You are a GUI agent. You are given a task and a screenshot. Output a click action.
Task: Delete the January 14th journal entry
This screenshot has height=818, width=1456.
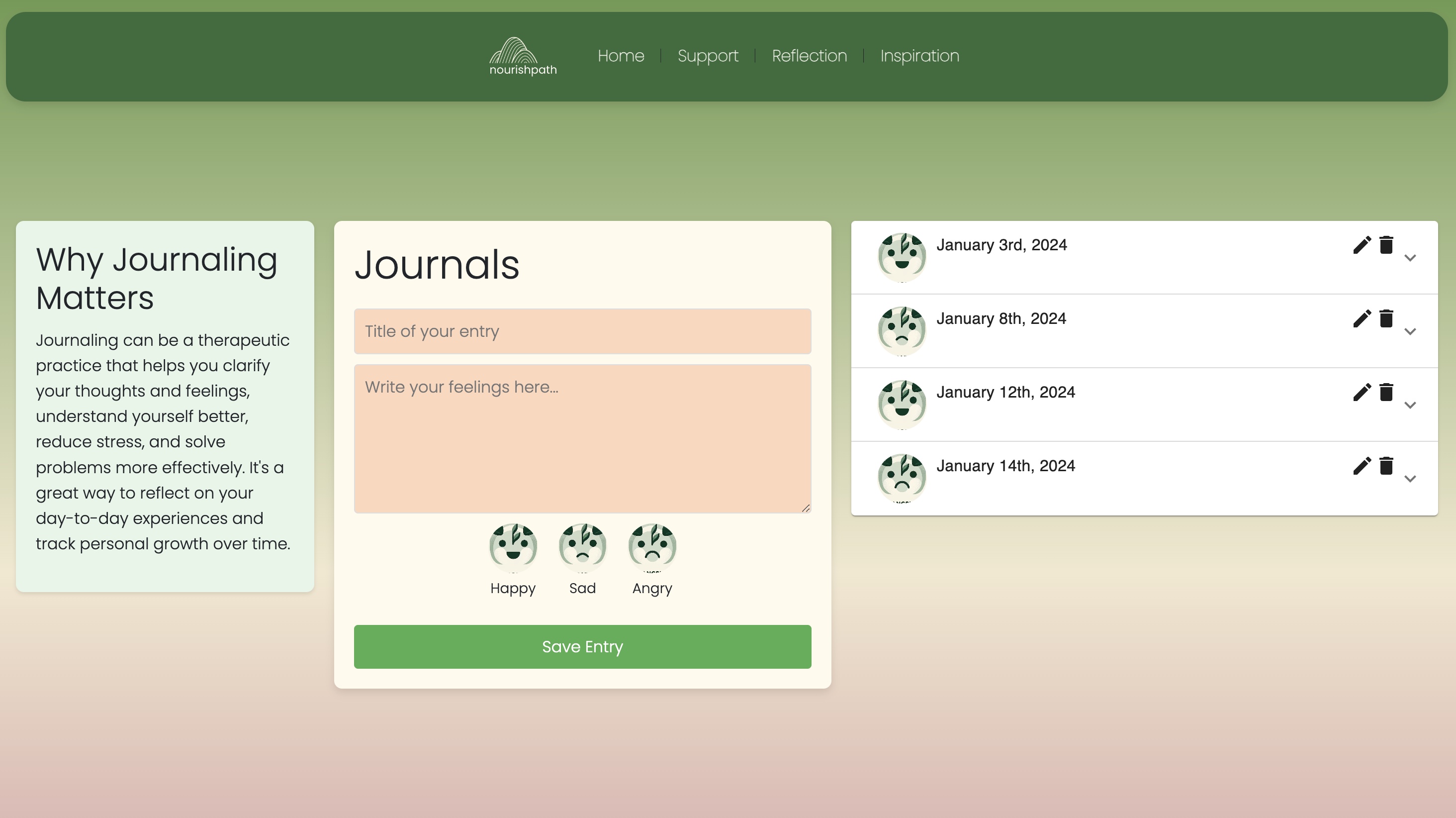1386,466
